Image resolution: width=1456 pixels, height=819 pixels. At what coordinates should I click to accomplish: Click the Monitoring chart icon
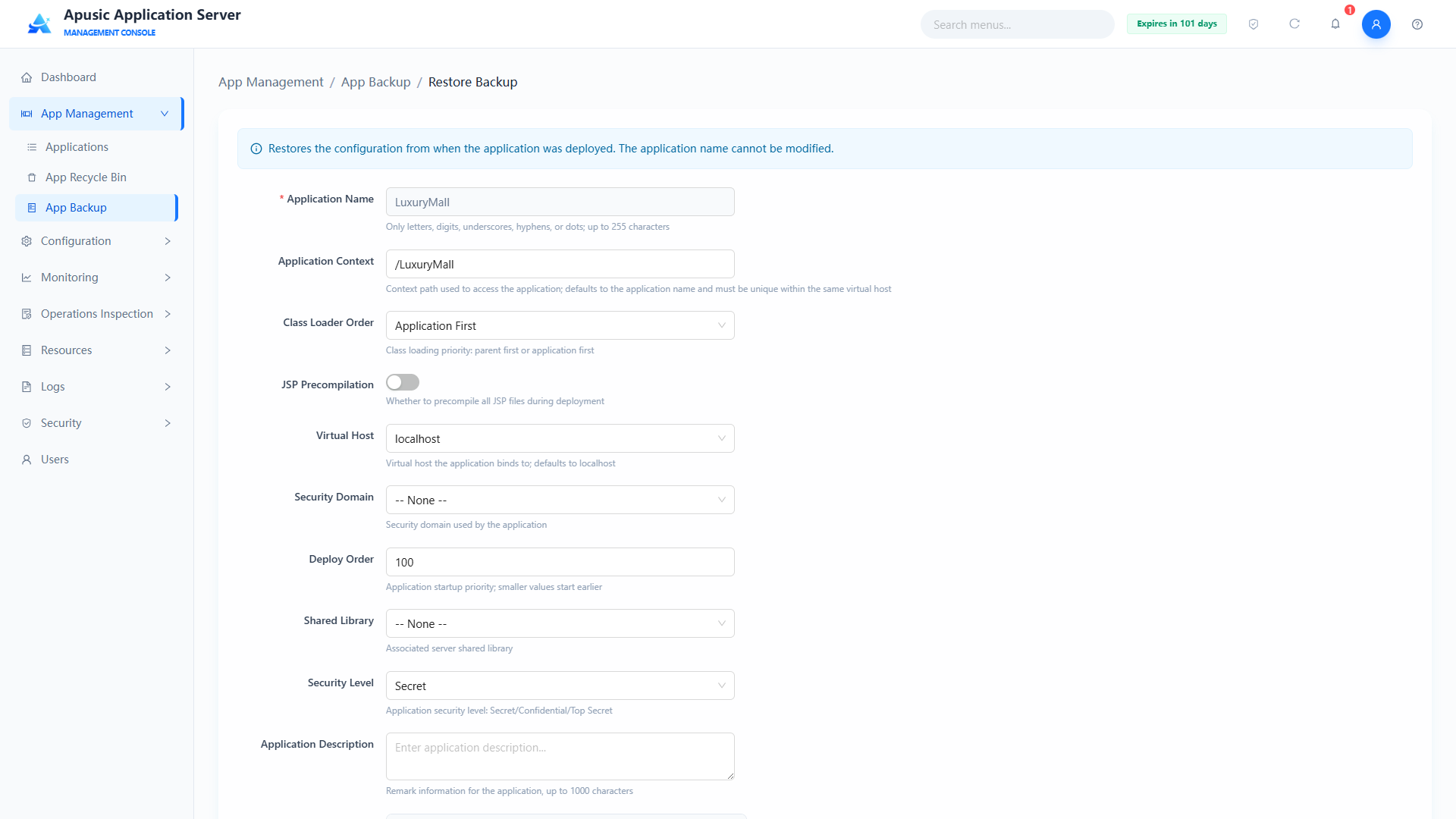click(27, 278)
